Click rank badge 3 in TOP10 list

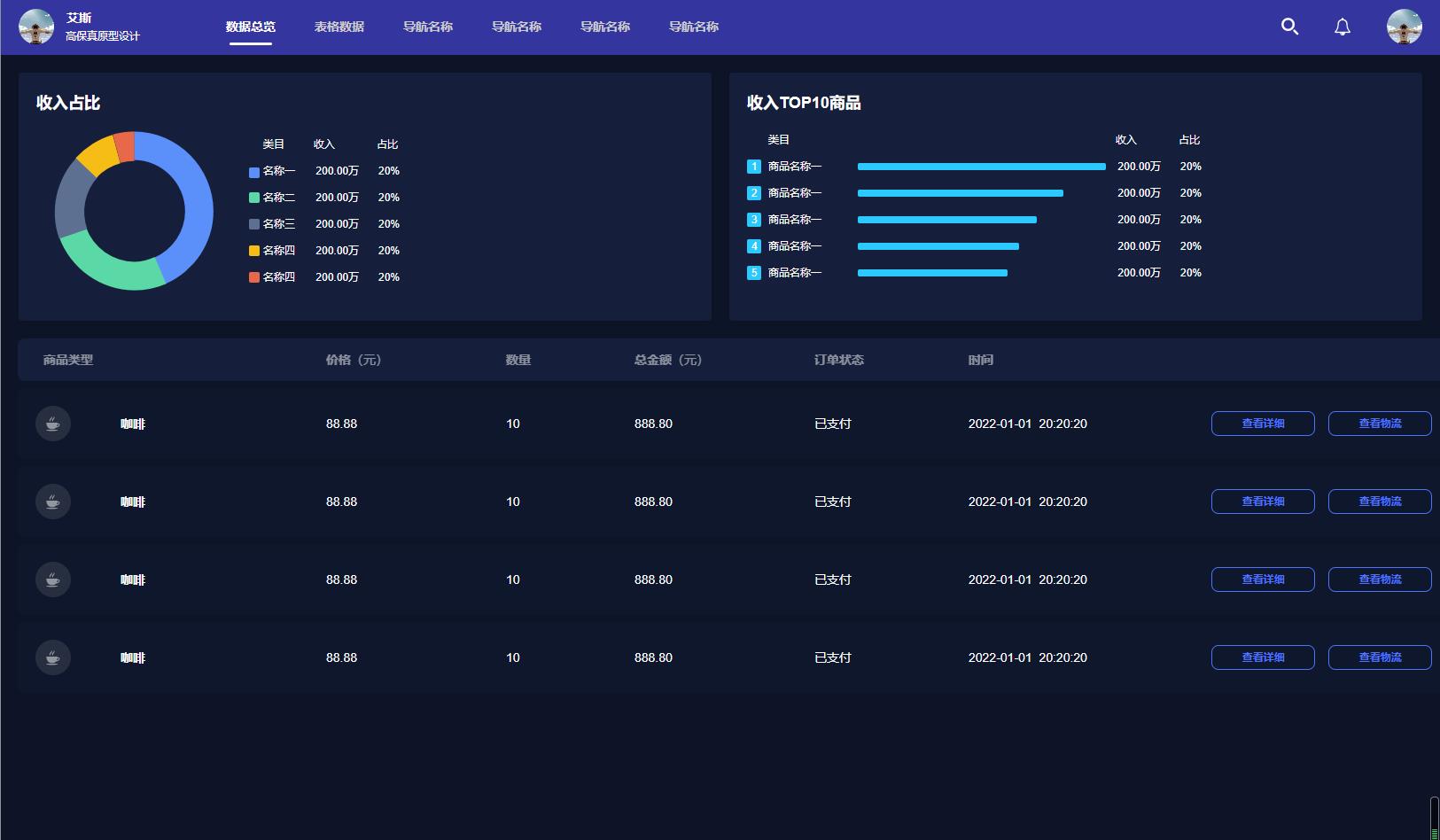(x=754, y=220)
